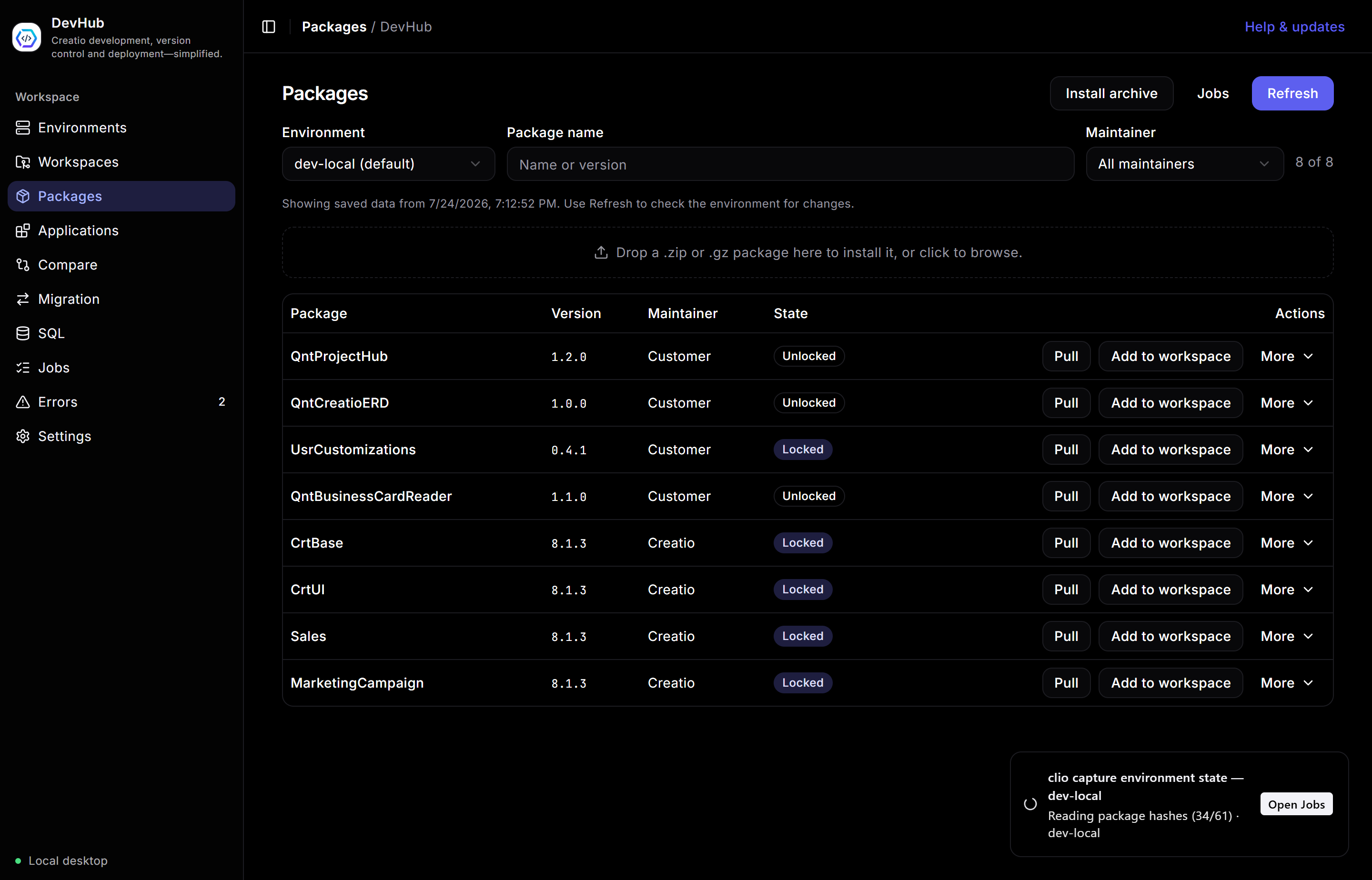The width and height of the screenshot is (1372, 880).
Task: Add QntCreatioERD to workspace
Action: click(x=1171, y=403)
